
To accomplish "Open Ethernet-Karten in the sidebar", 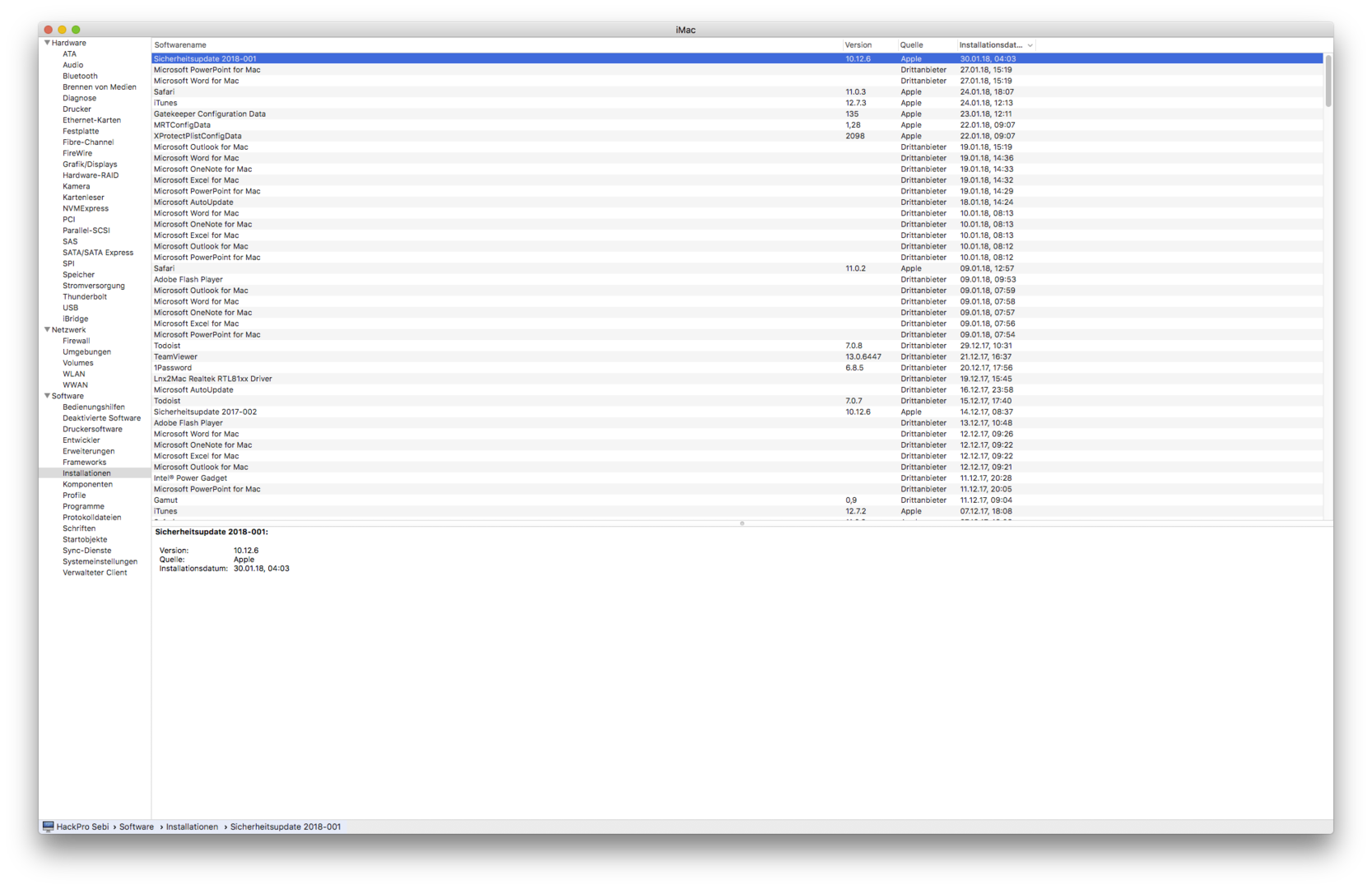I will [x=91, y=120].
